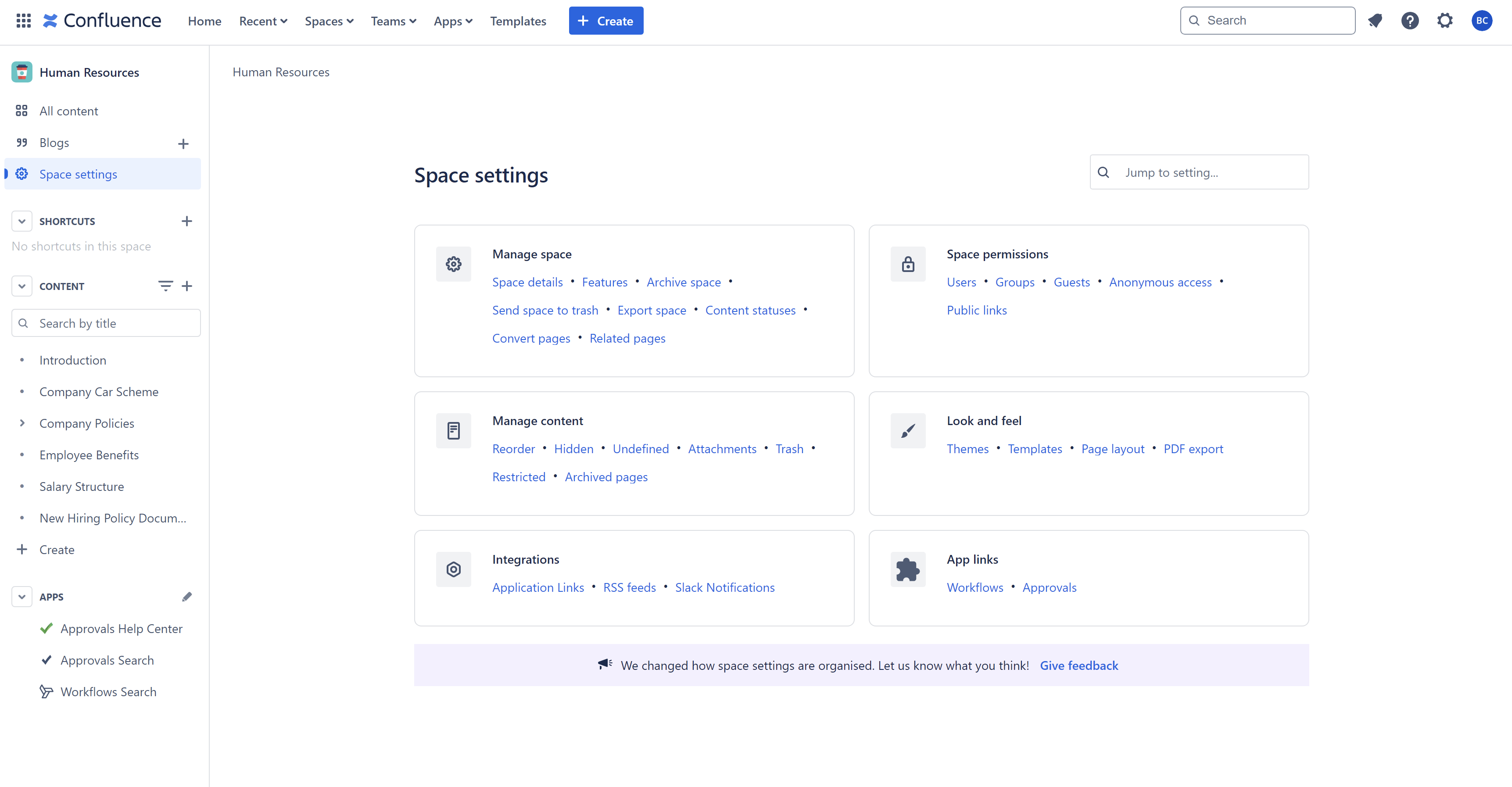Viewport: 1512px width, 787px height.
Task: Click the settings gear in top bar
Action: click(1444, 21)
